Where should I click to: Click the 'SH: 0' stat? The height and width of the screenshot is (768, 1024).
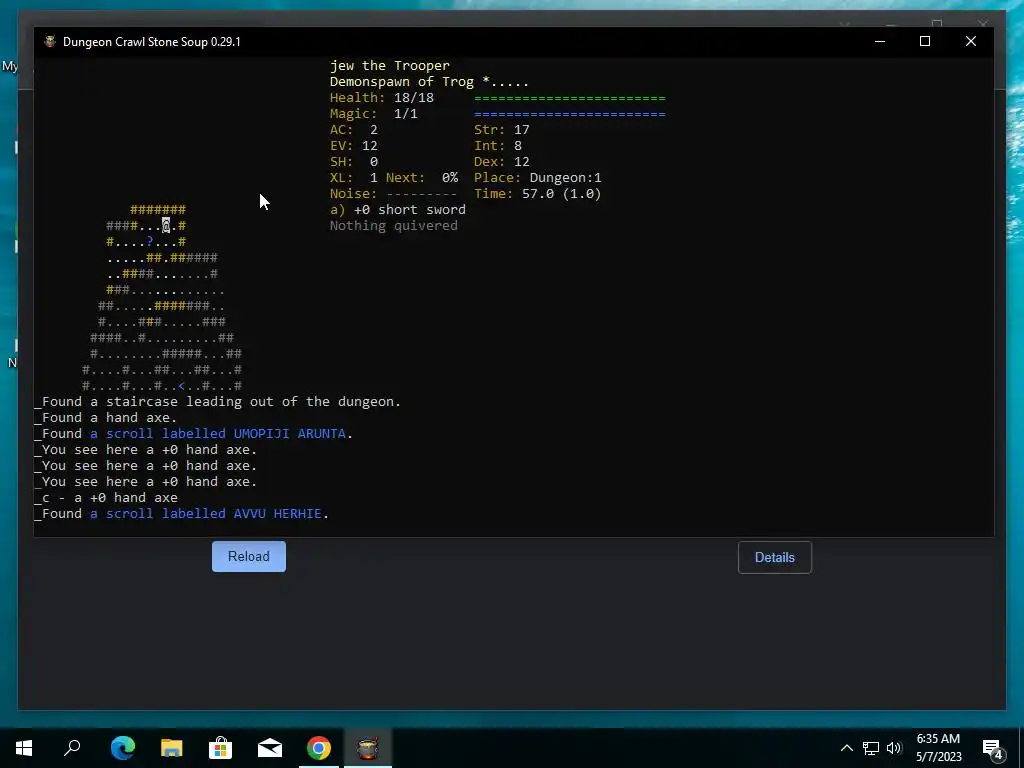[354, 161]
